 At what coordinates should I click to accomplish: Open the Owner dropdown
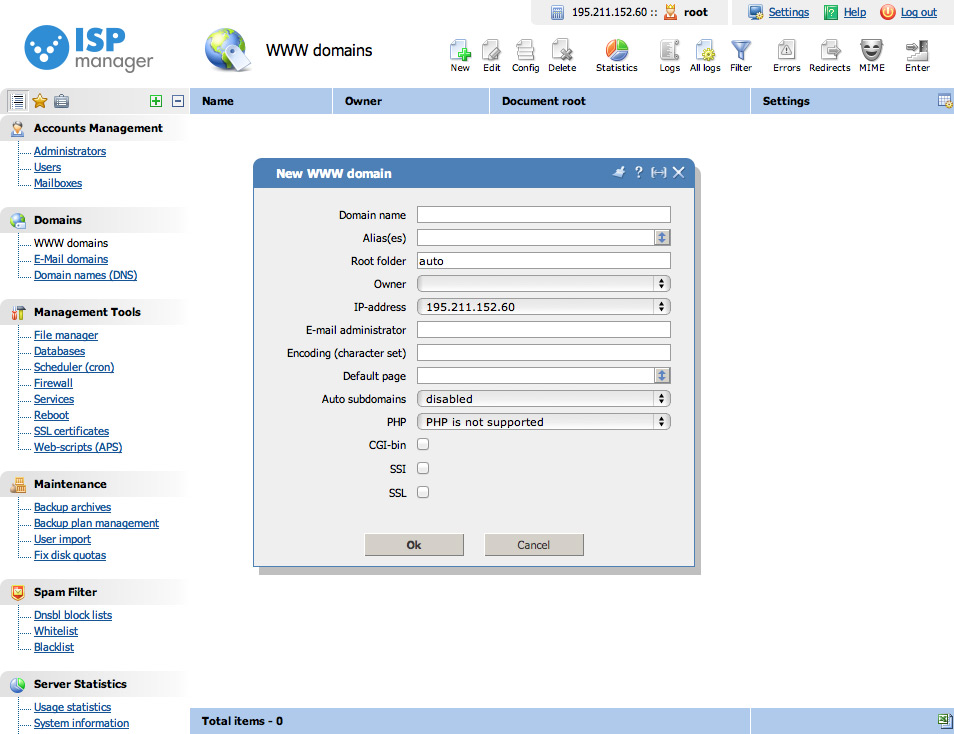tap(543, 284)
